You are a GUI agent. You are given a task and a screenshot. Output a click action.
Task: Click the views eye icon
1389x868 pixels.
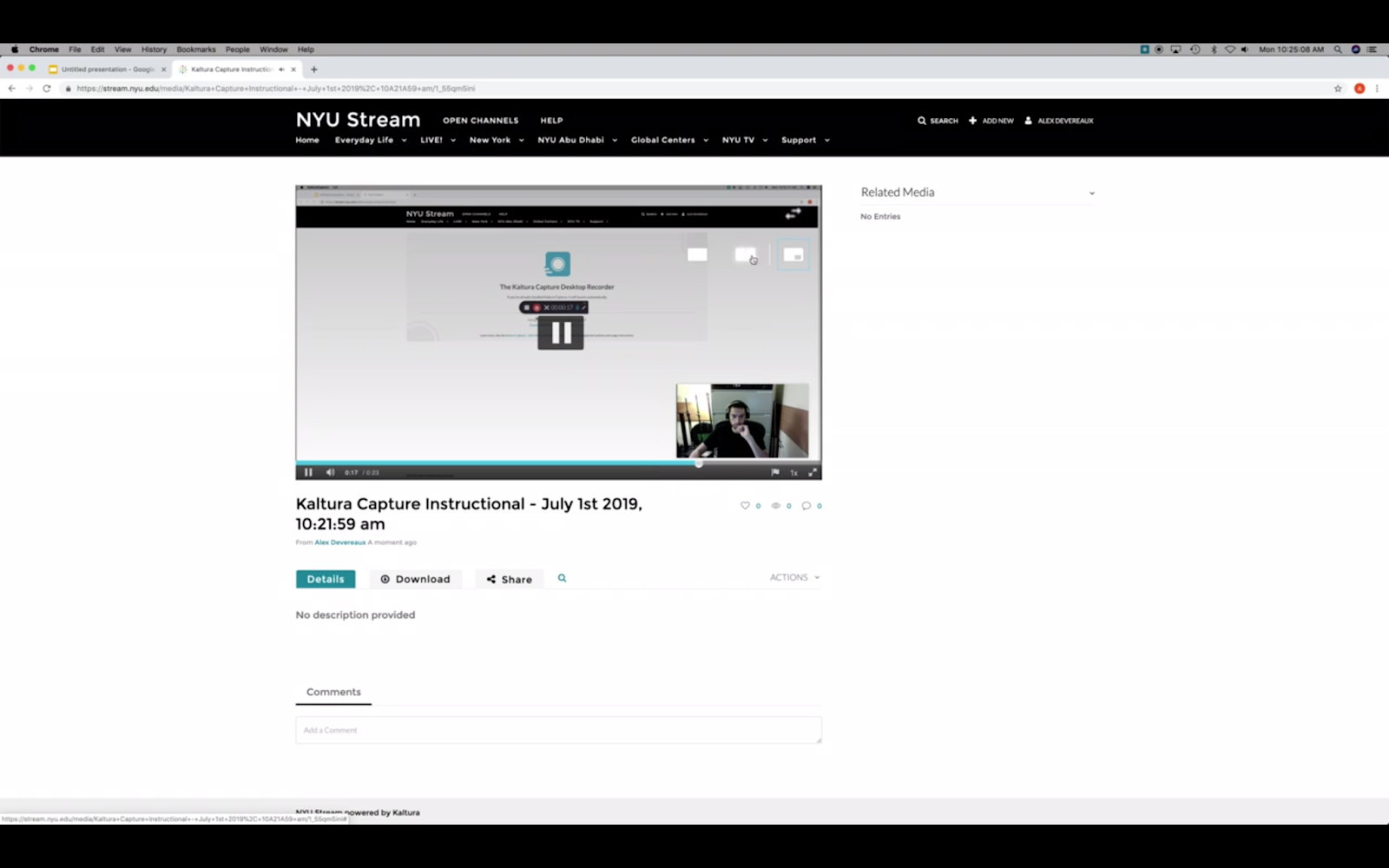pos(776,505)
